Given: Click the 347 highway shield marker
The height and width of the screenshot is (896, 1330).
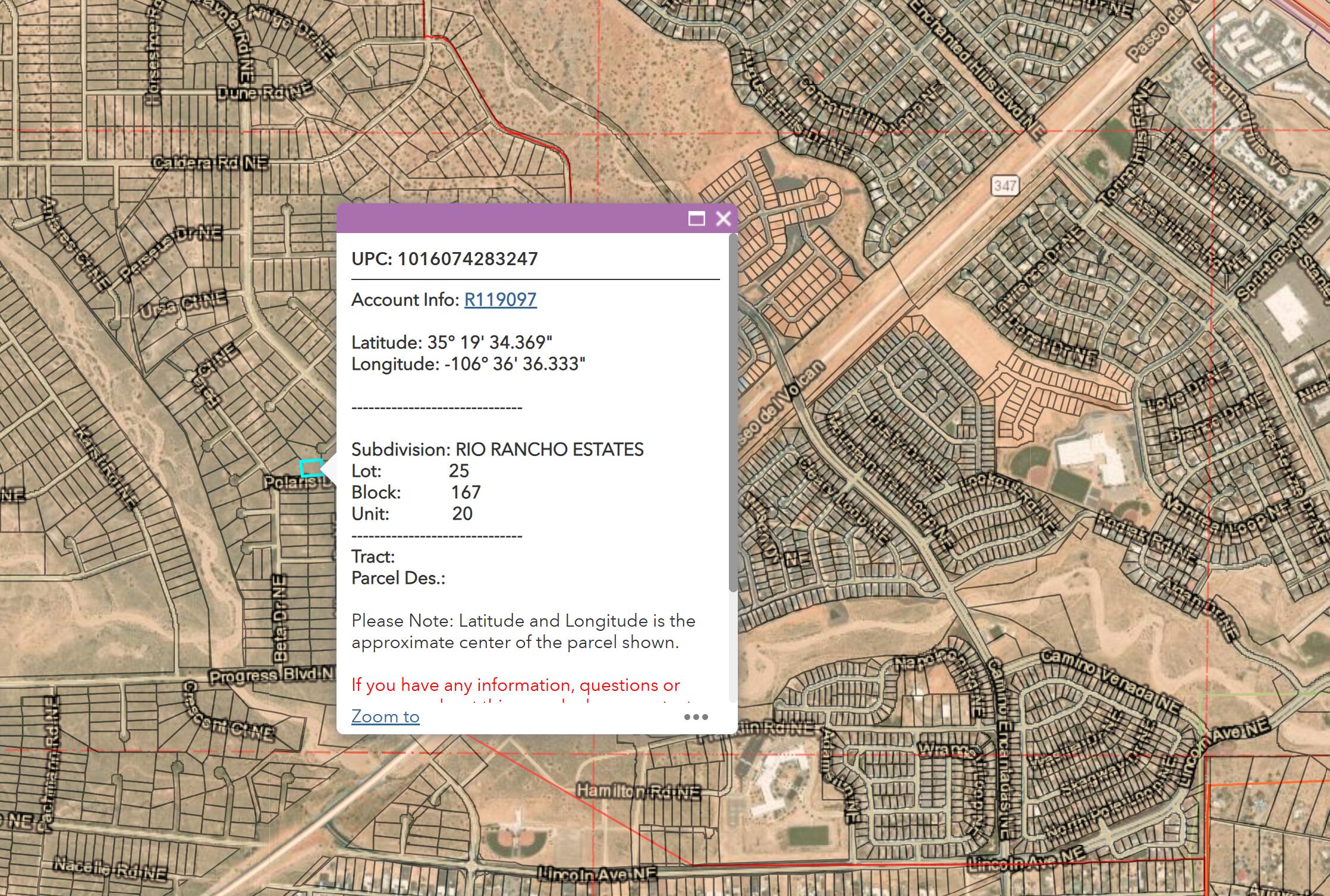Looking at the screenshot, I should 1005,185.
